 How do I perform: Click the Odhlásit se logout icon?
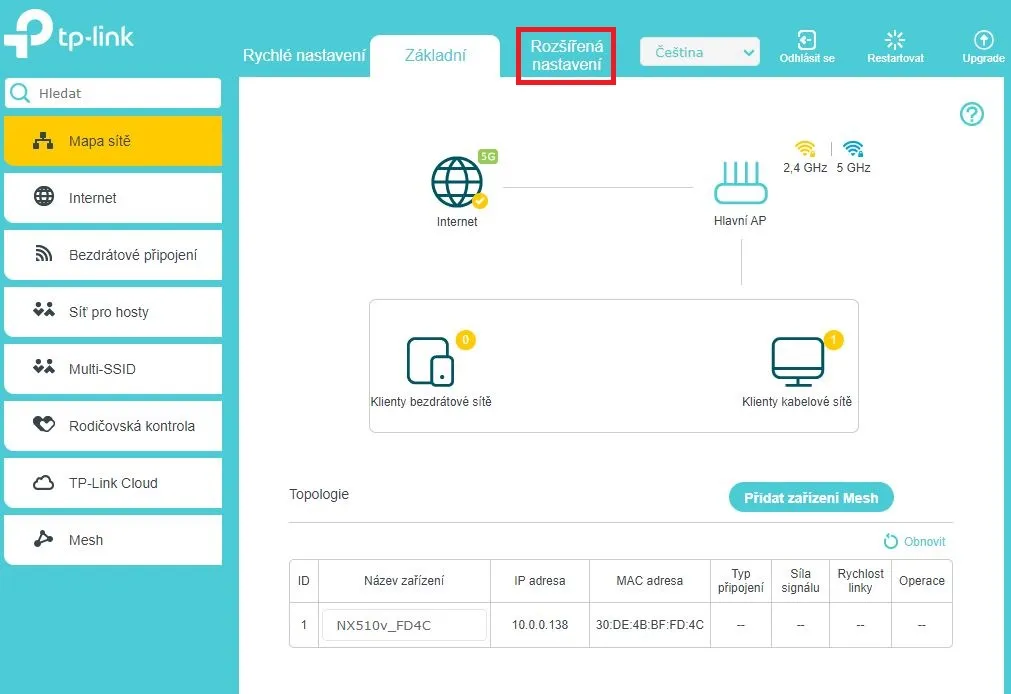click(x=806, y=40)
